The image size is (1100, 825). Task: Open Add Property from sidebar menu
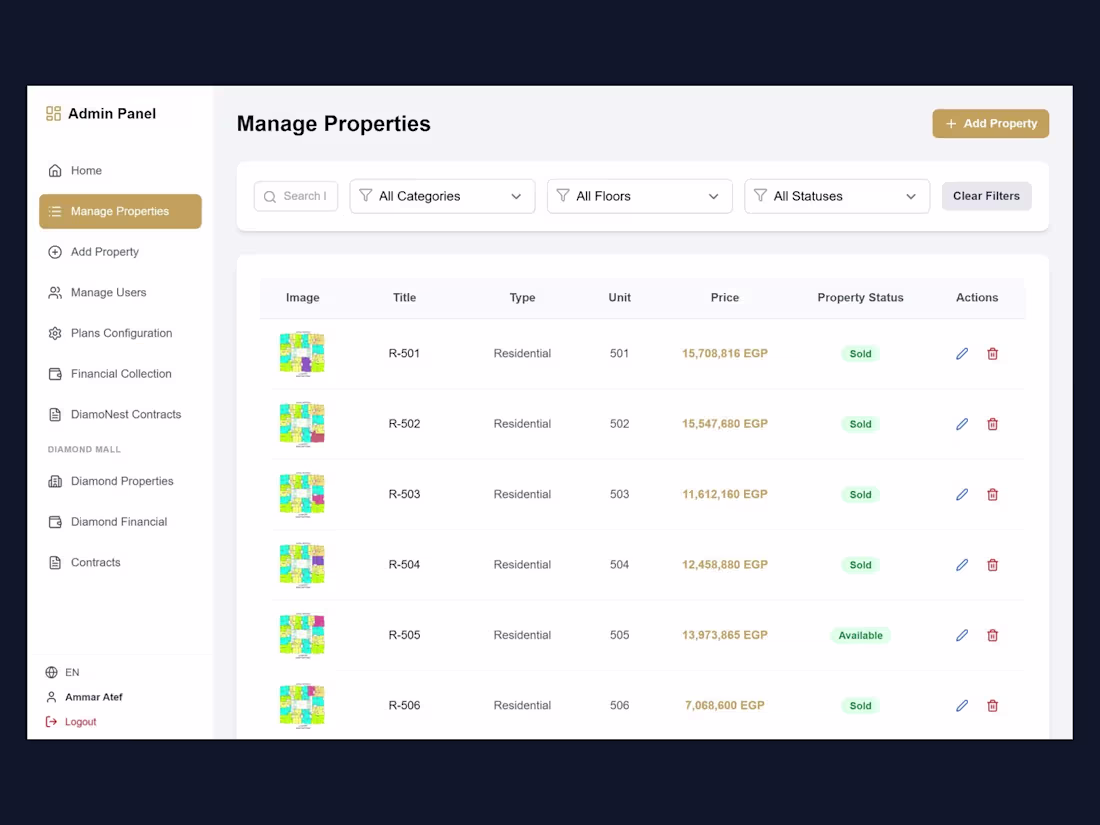(x=120, y=252)
